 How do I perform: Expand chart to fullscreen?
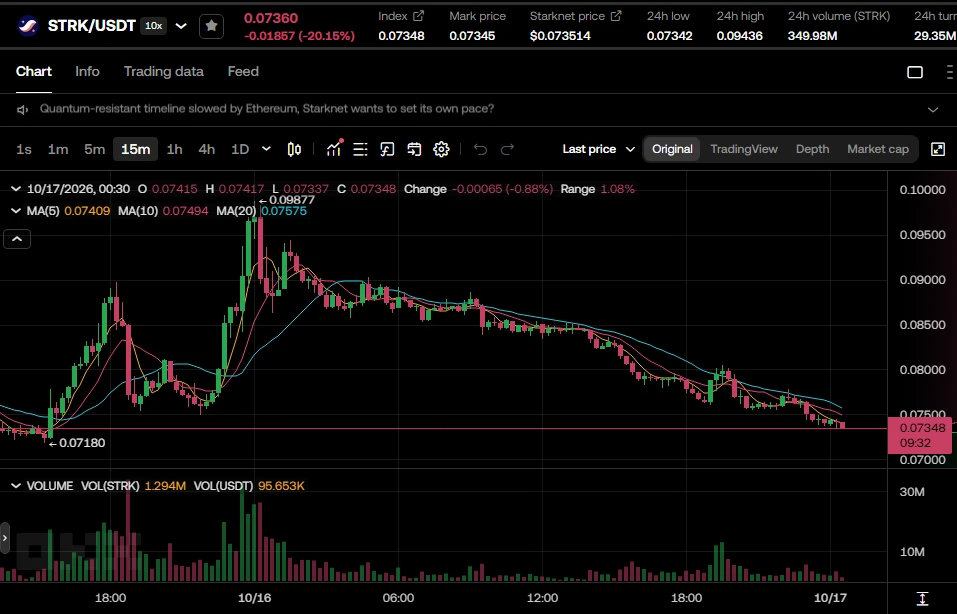pyautogui.click(x=938, y=149)
